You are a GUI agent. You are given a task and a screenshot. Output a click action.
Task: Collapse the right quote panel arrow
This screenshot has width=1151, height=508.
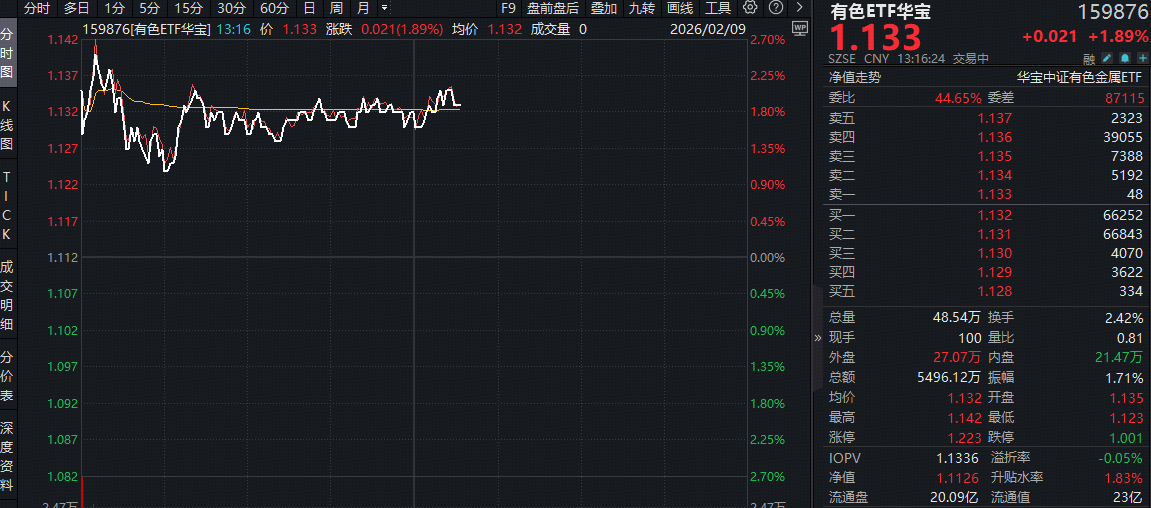pyautogui.click(x=818, y=338)
